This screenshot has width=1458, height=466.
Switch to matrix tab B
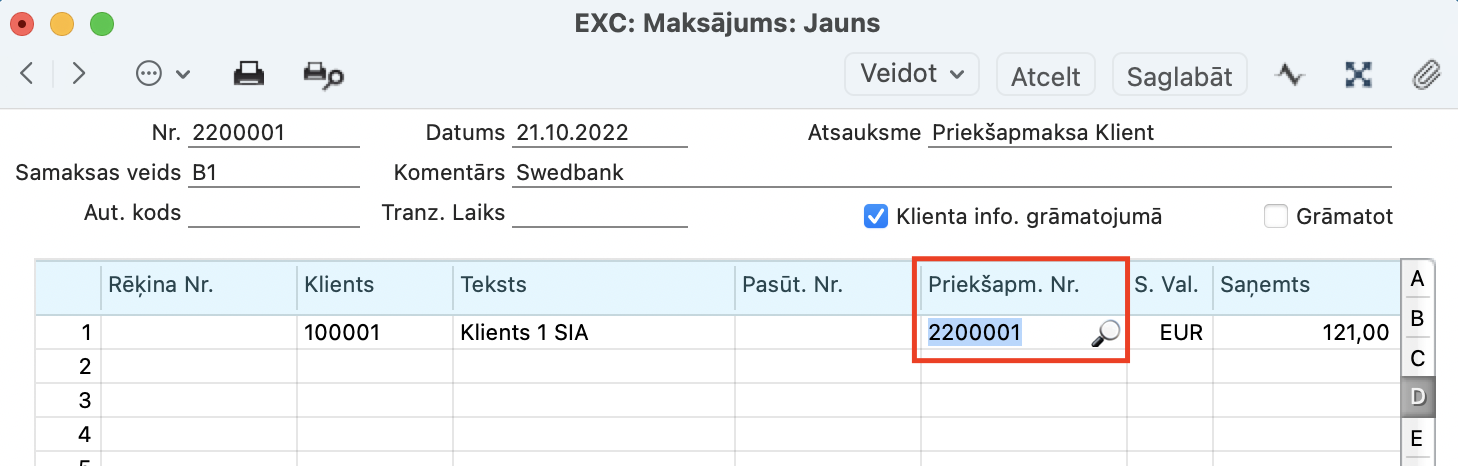coord(1416,319)
